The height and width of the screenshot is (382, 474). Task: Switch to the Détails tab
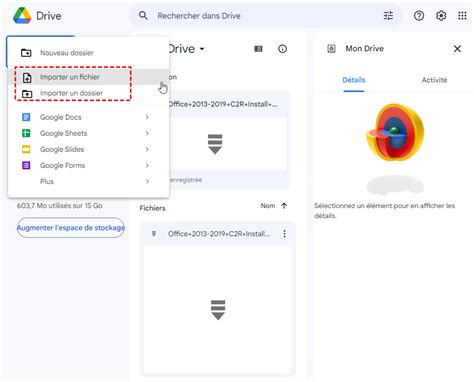pos(354,80)
